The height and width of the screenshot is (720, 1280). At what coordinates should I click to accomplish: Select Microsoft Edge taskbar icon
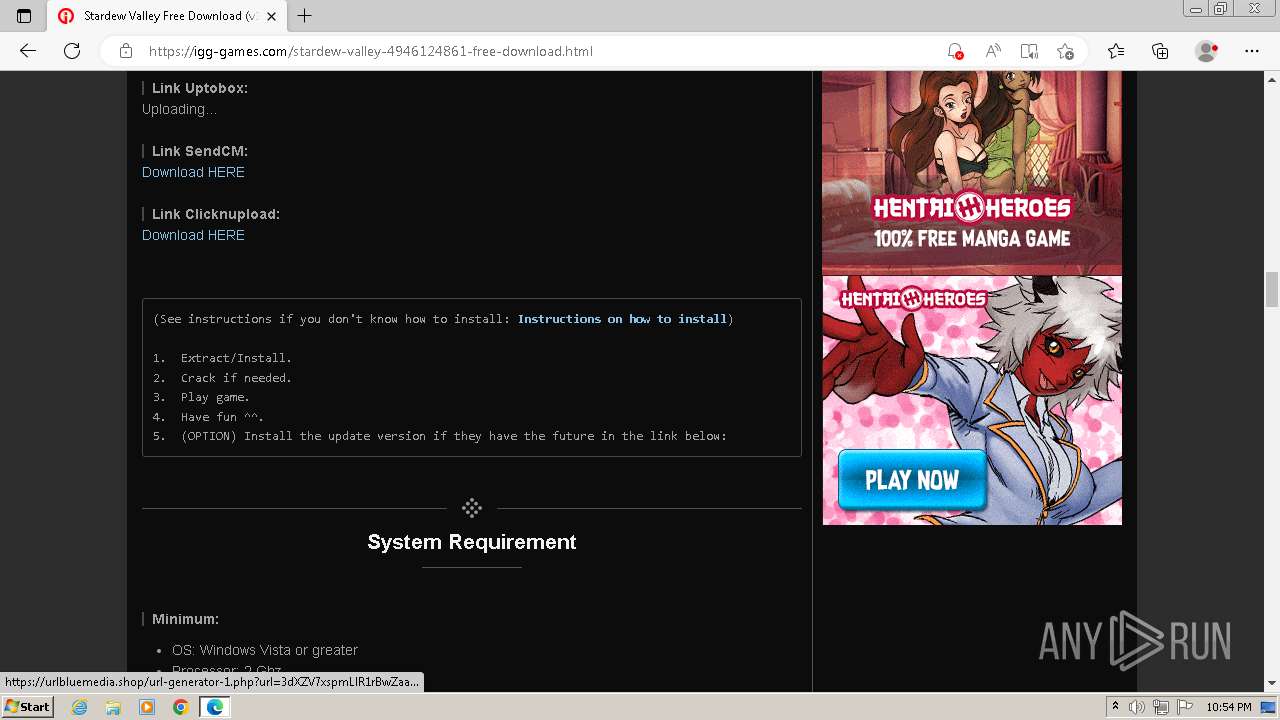pos(214,707)
